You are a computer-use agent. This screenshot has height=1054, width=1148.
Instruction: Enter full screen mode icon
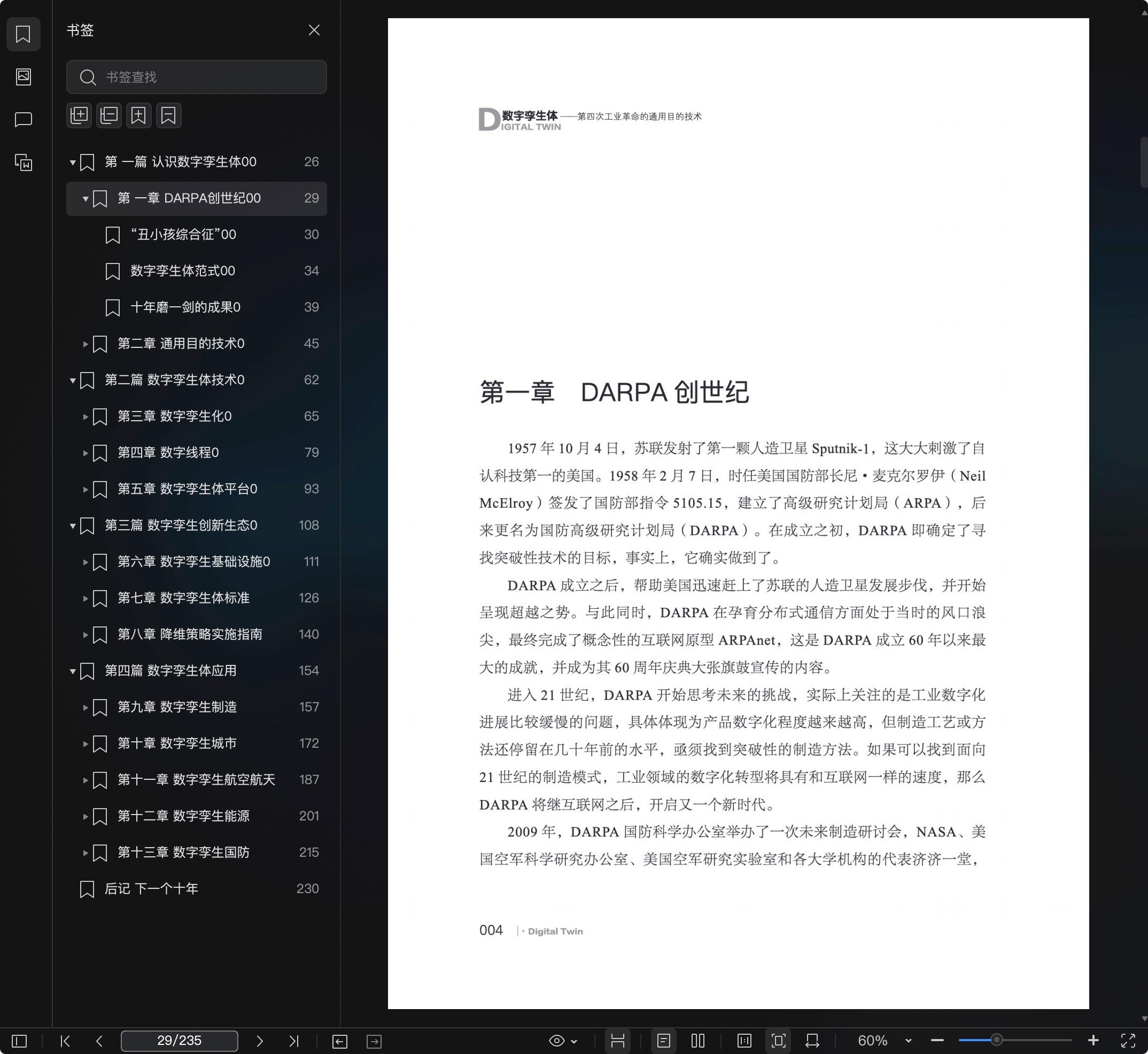pos(1128,1041)
